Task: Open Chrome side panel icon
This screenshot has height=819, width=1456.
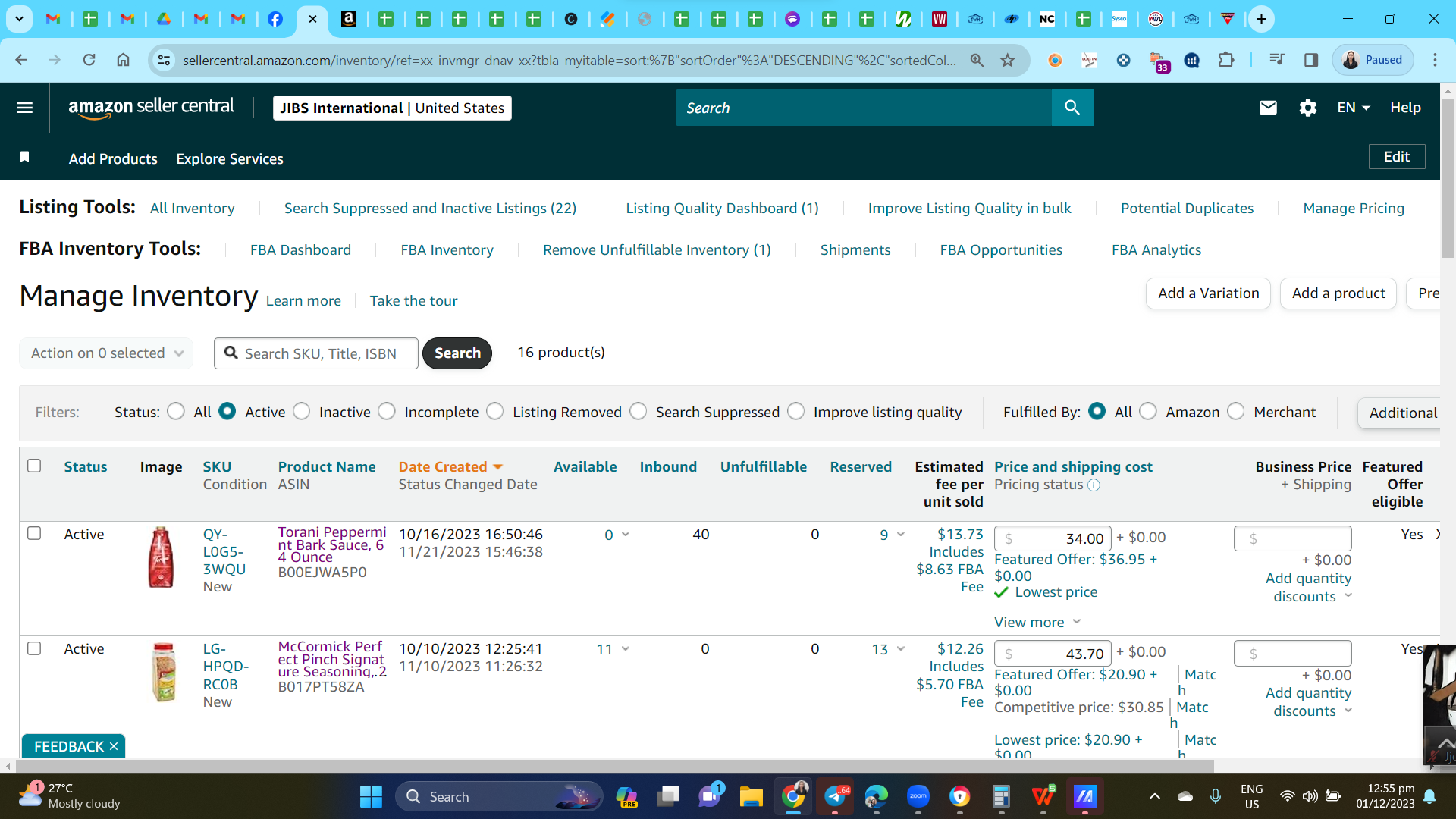Action: (x=1311, y=60)
